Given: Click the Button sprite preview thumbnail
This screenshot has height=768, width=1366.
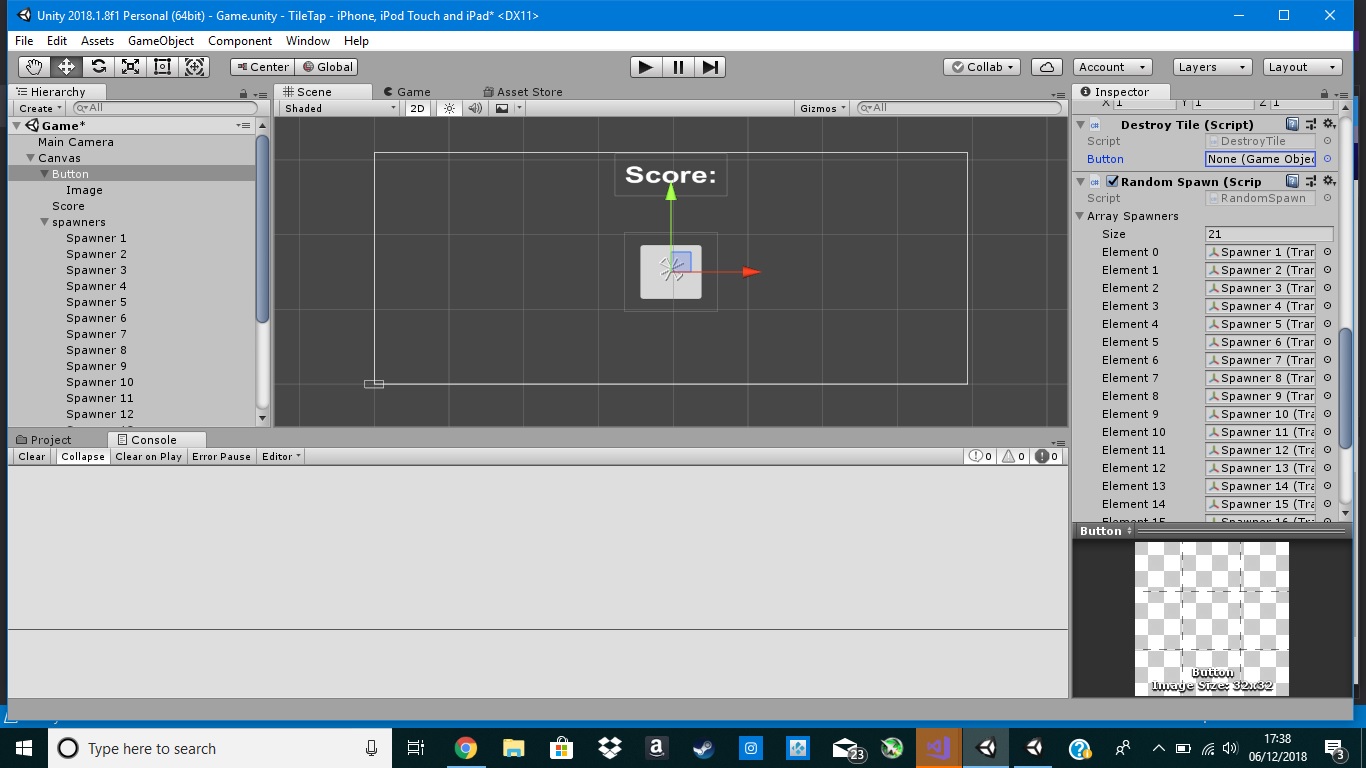Looking at the screenshot, I should [x=1212, y=618].
